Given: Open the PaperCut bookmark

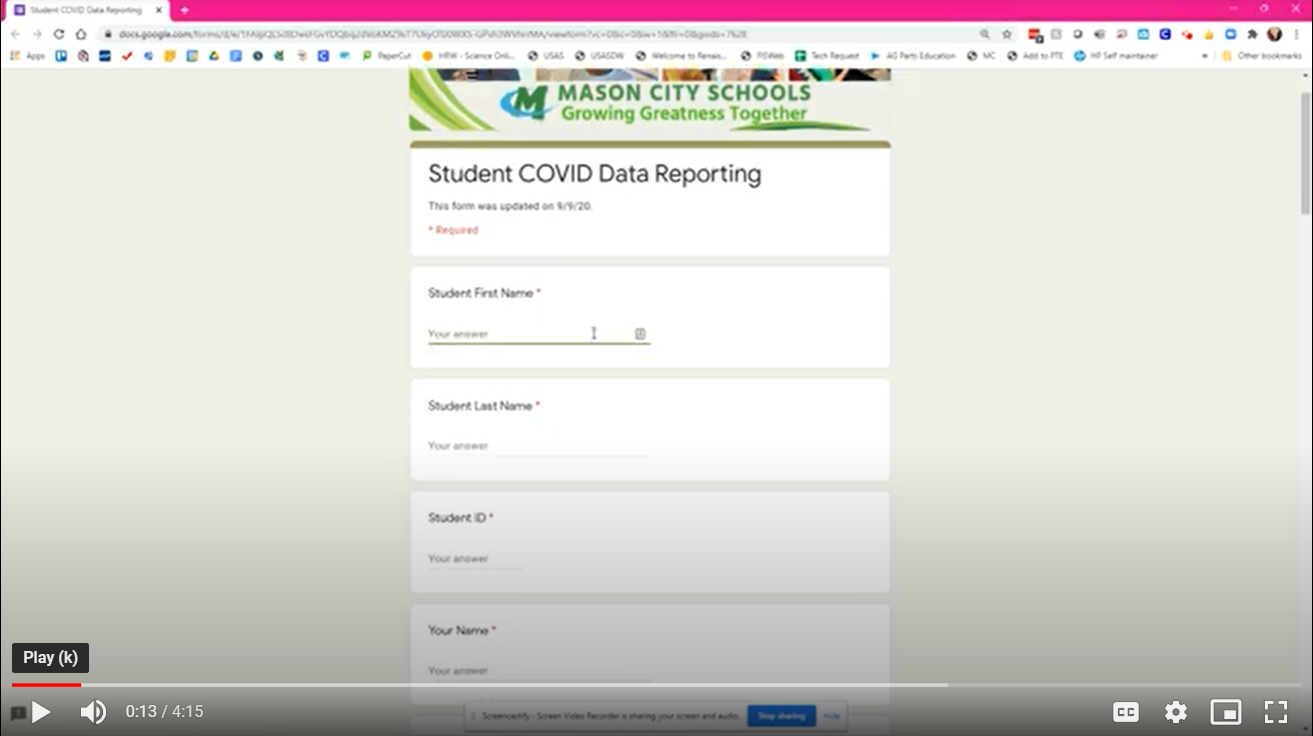Looking at the screenshot, I should pyautogui.click(x=387, y=56).
